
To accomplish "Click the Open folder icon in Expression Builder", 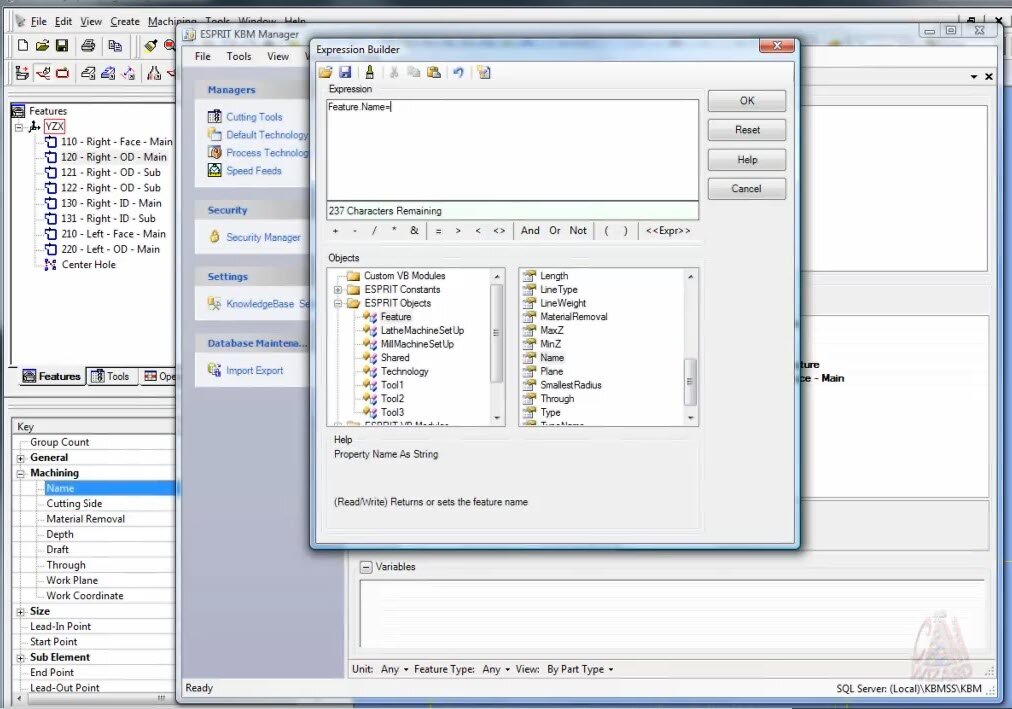I will coord(325,72).
